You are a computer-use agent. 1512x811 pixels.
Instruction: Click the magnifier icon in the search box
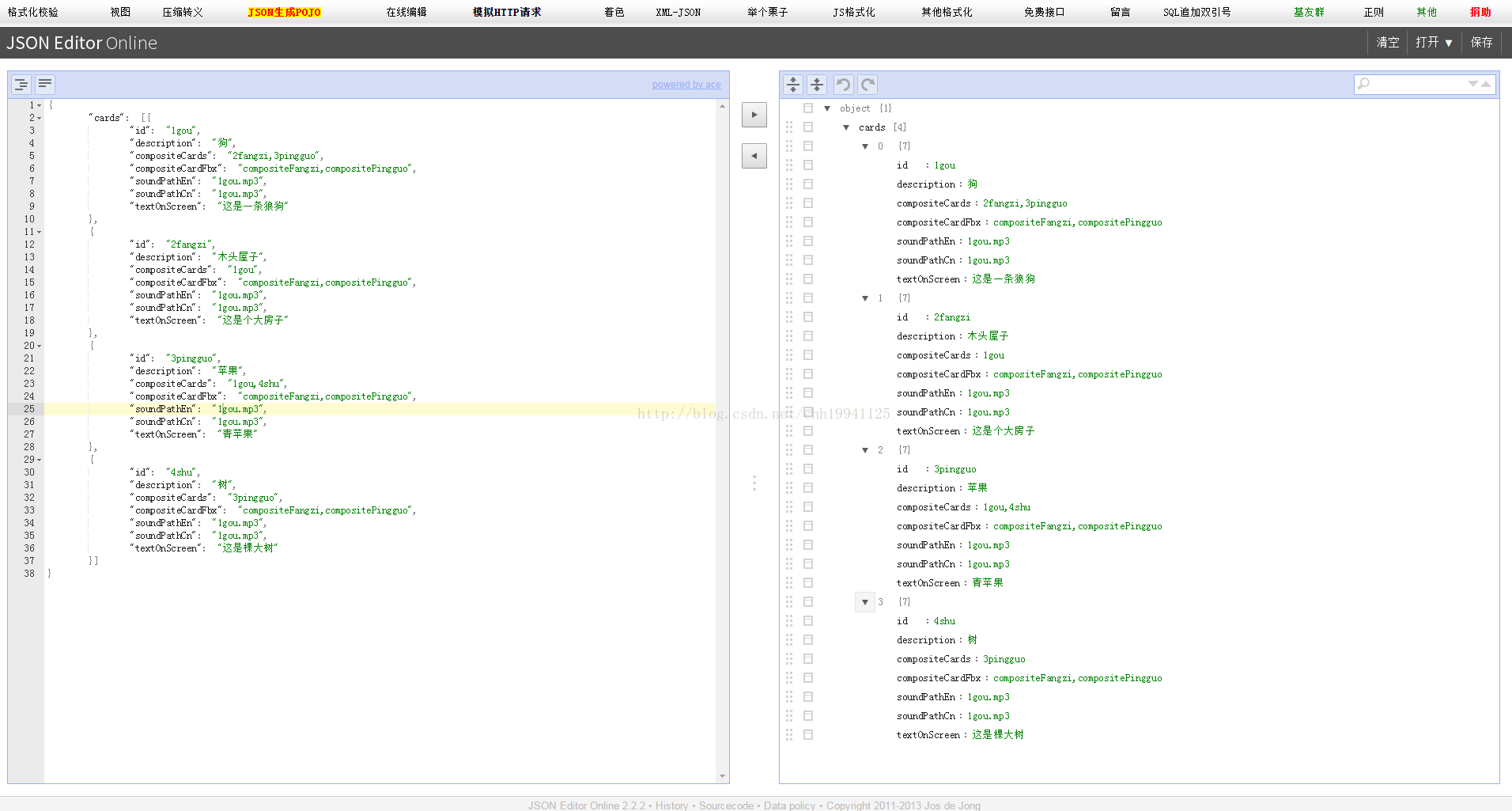click(1363, 84)
